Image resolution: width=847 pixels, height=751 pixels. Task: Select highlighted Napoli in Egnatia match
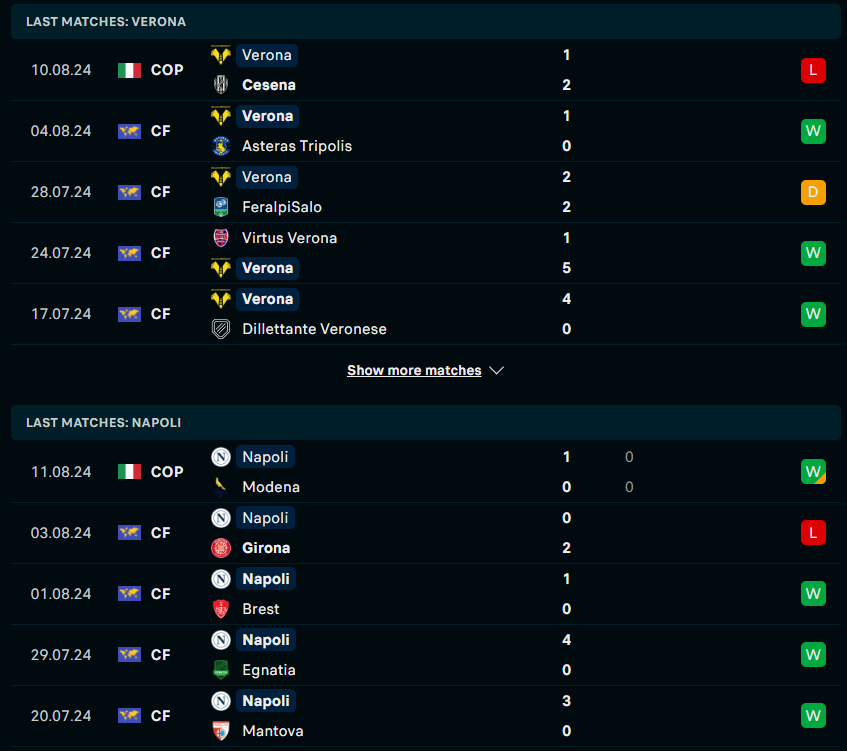(266, 640)
